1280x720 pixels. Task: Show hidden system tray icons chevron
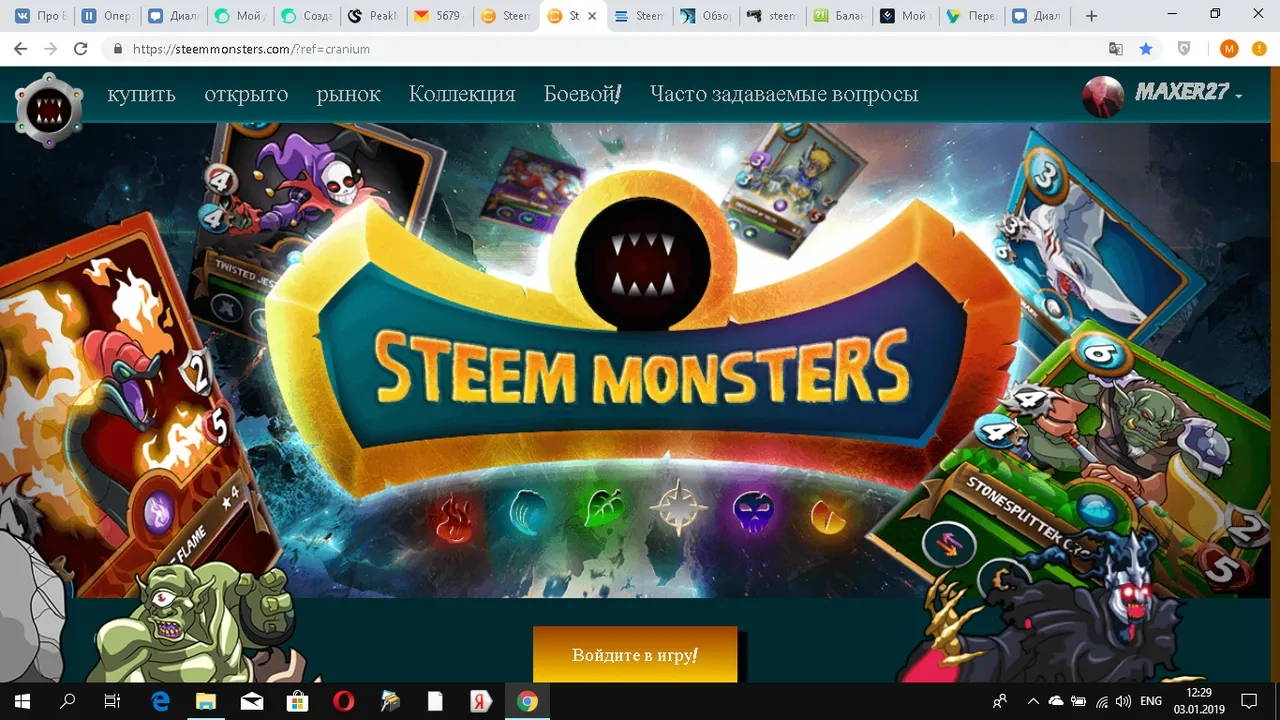(1033, 701)
